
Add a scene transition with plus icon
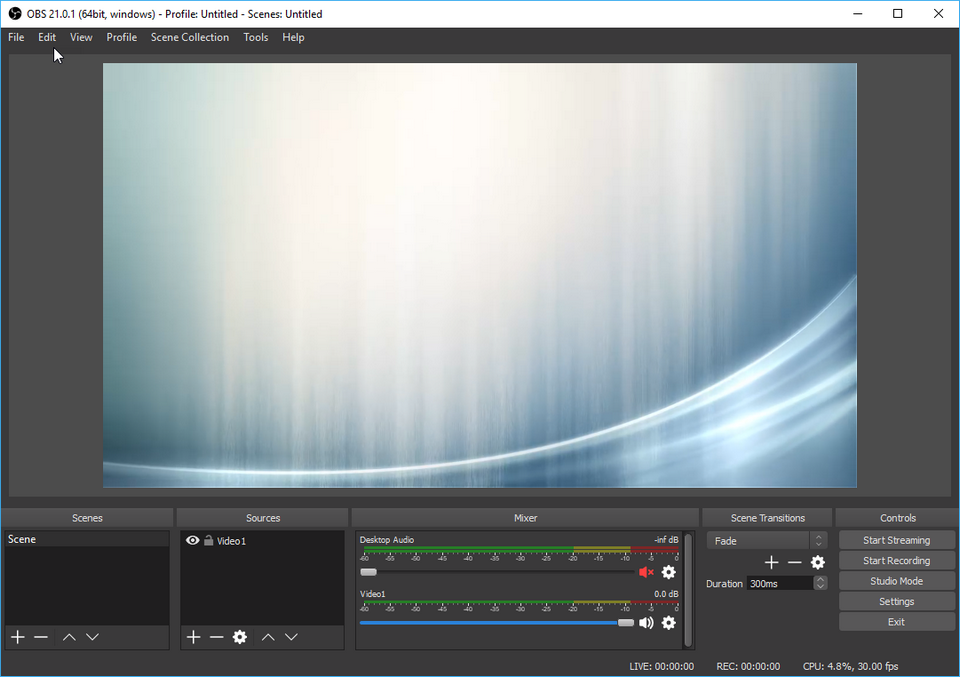point(771,563)
